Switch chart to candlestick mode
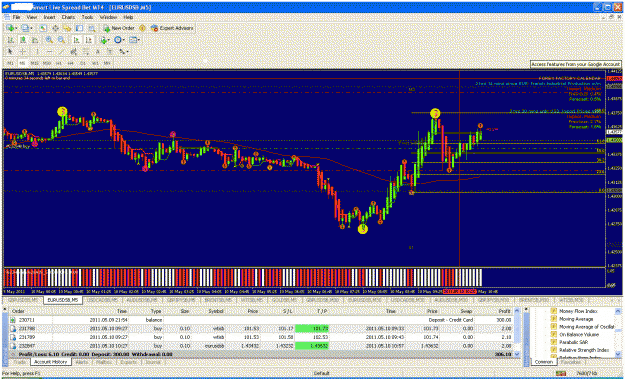This screenshot has height=379, width=625. [x=23, y=40]
